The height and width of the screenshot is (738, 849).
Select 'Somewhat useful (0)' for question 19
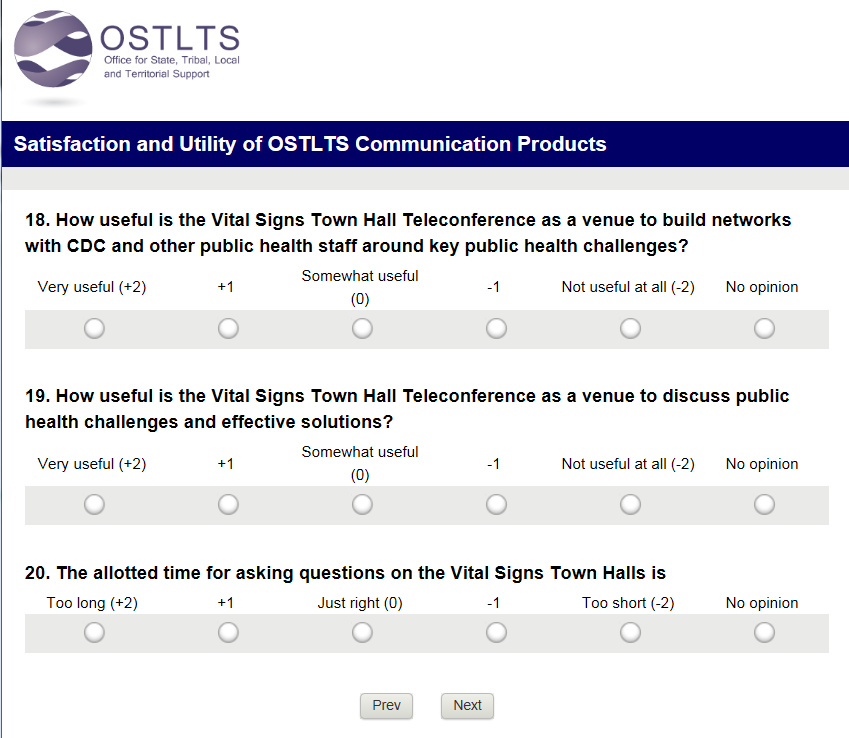point(362,505)
